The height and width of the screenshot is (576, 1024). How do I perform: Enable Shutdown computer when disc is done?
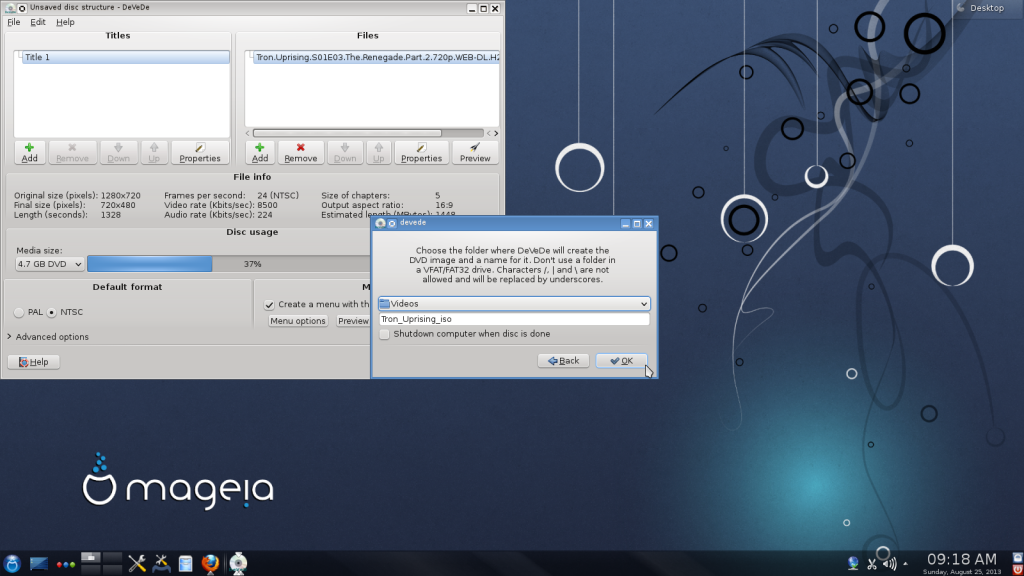(385, 334)
